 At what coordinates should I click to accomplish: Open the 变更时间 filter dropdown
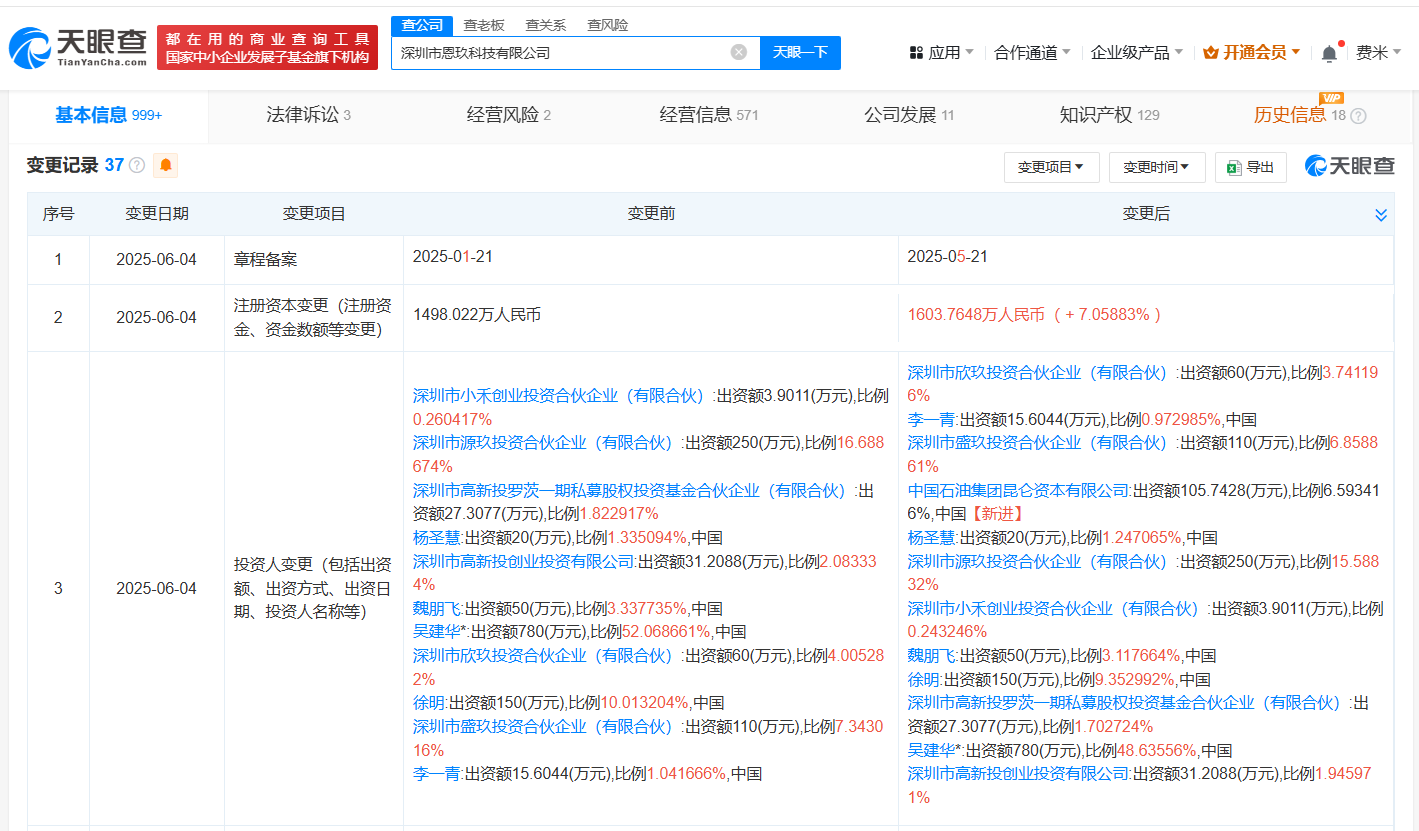pyautogui.click(x=1156, y=167)
